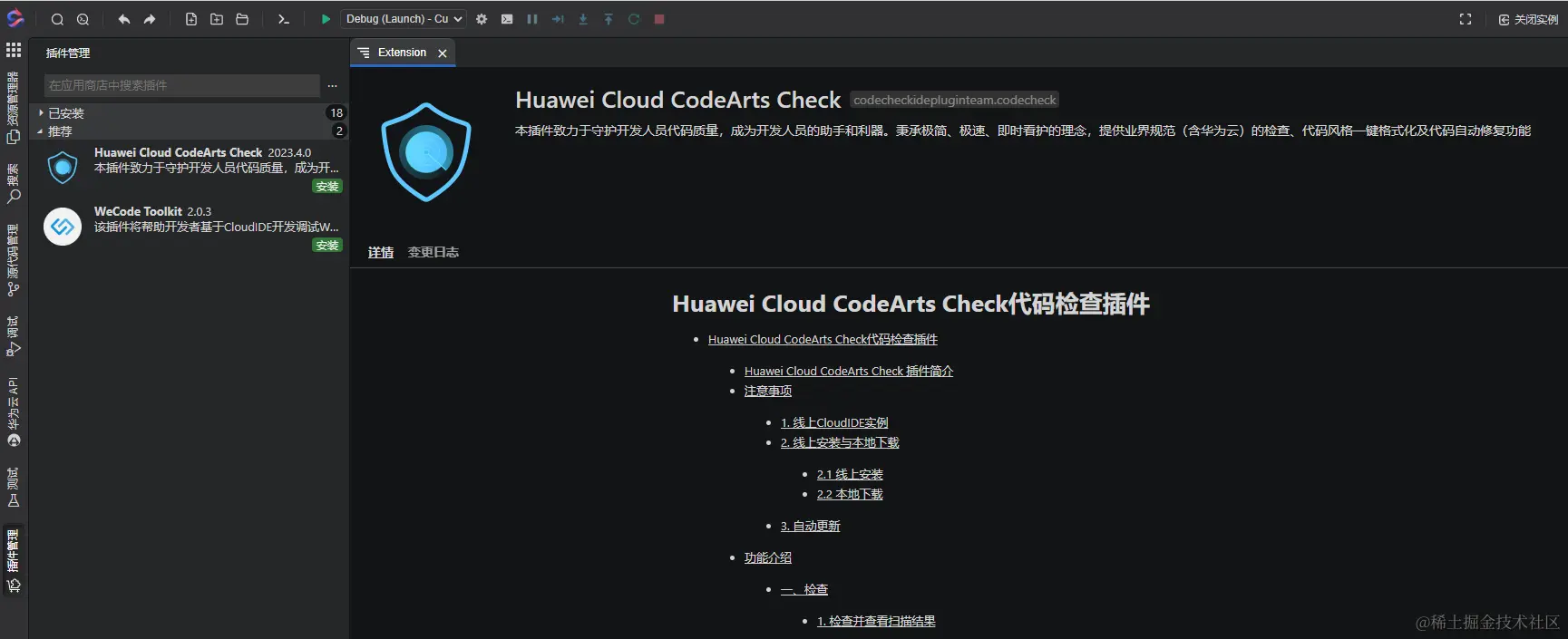Image resolution: width=1568 pixels, height=639 pixels.
Task: Focus the plugin marketplace search field
Action: (x=181, y=85)
